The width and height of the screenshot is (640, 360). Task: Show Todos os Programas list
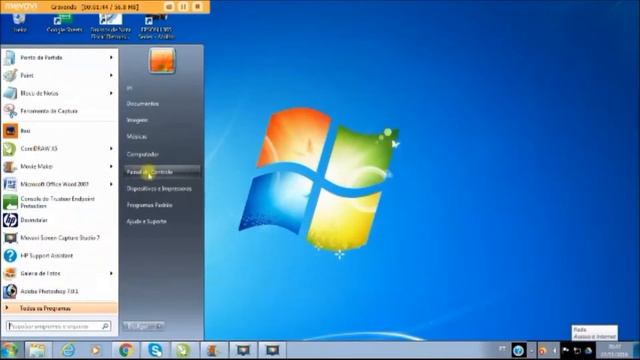point(59,308)
